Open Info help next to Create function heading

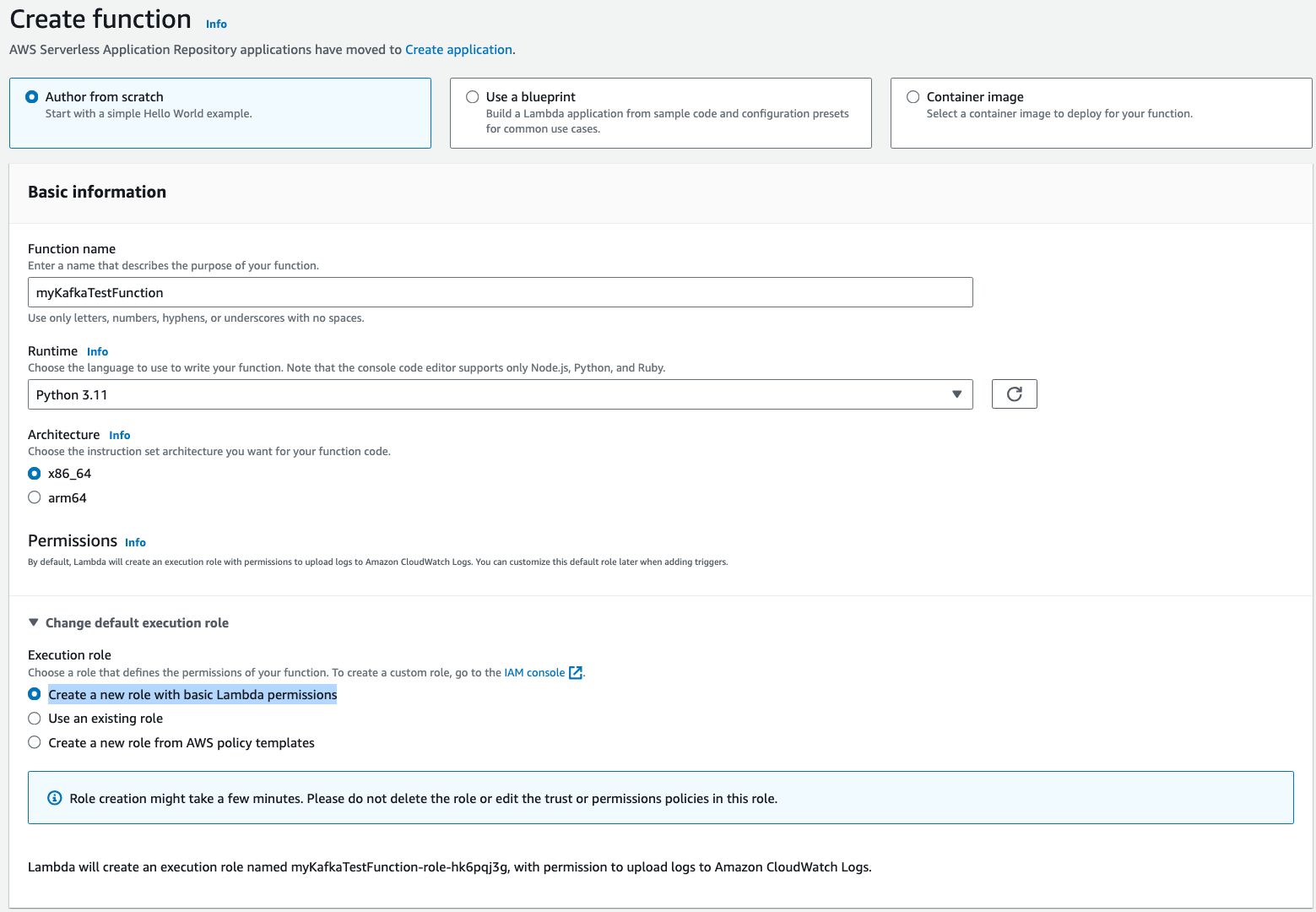pos(216,24)
